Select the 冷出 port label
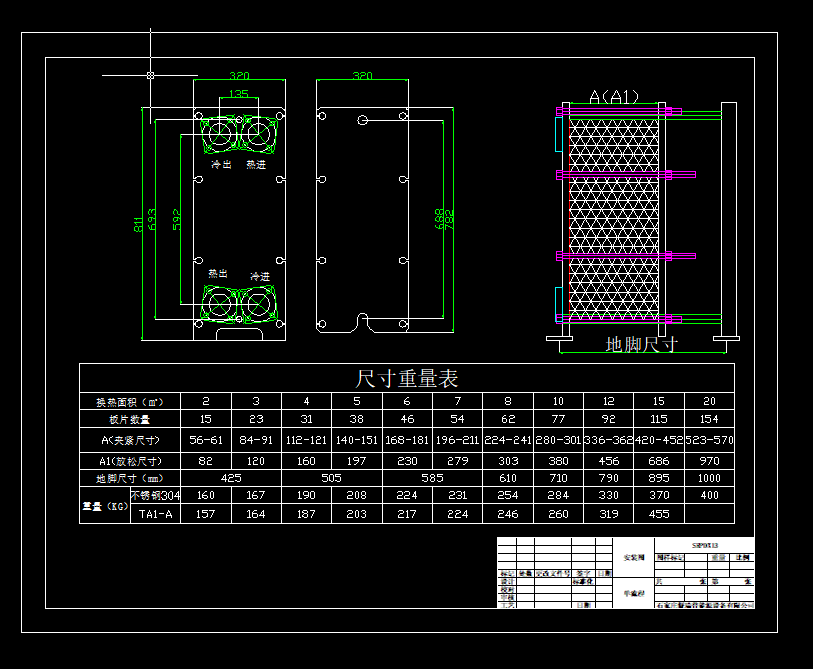Image resolution: width=813 pixels, height=669 pixels. (x=222, y=165)
